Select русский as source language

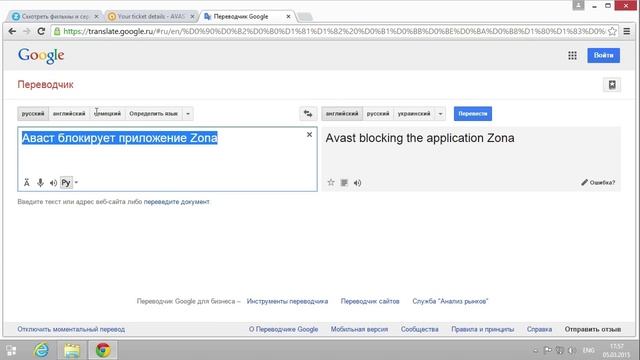[33, 113]
